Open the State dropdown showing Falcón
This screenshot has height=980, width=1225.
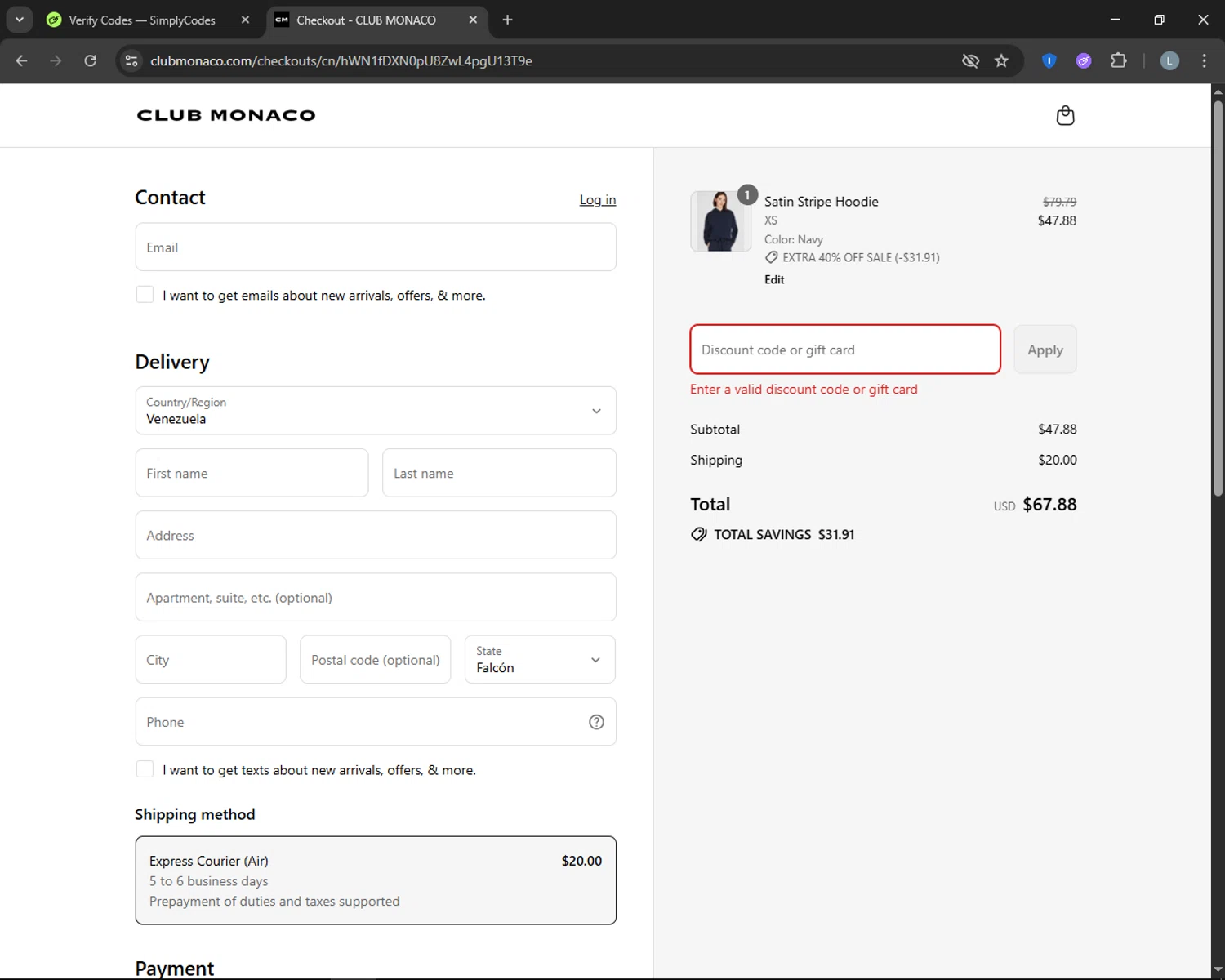[x=540, y=659]
